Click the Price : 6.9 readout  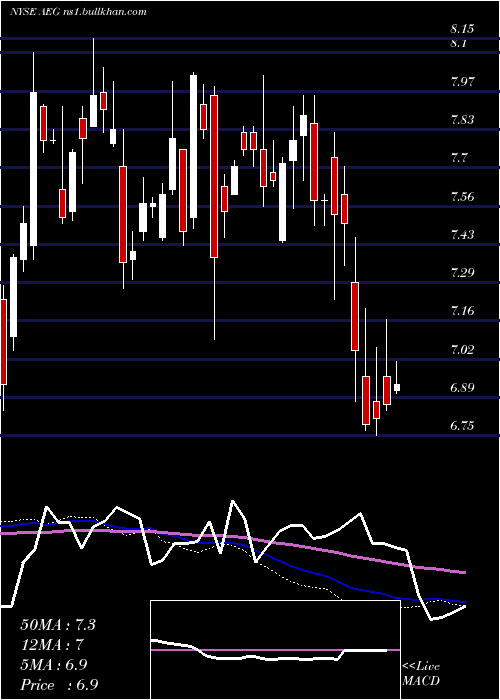pyautogui.click(x=58, y=685)
